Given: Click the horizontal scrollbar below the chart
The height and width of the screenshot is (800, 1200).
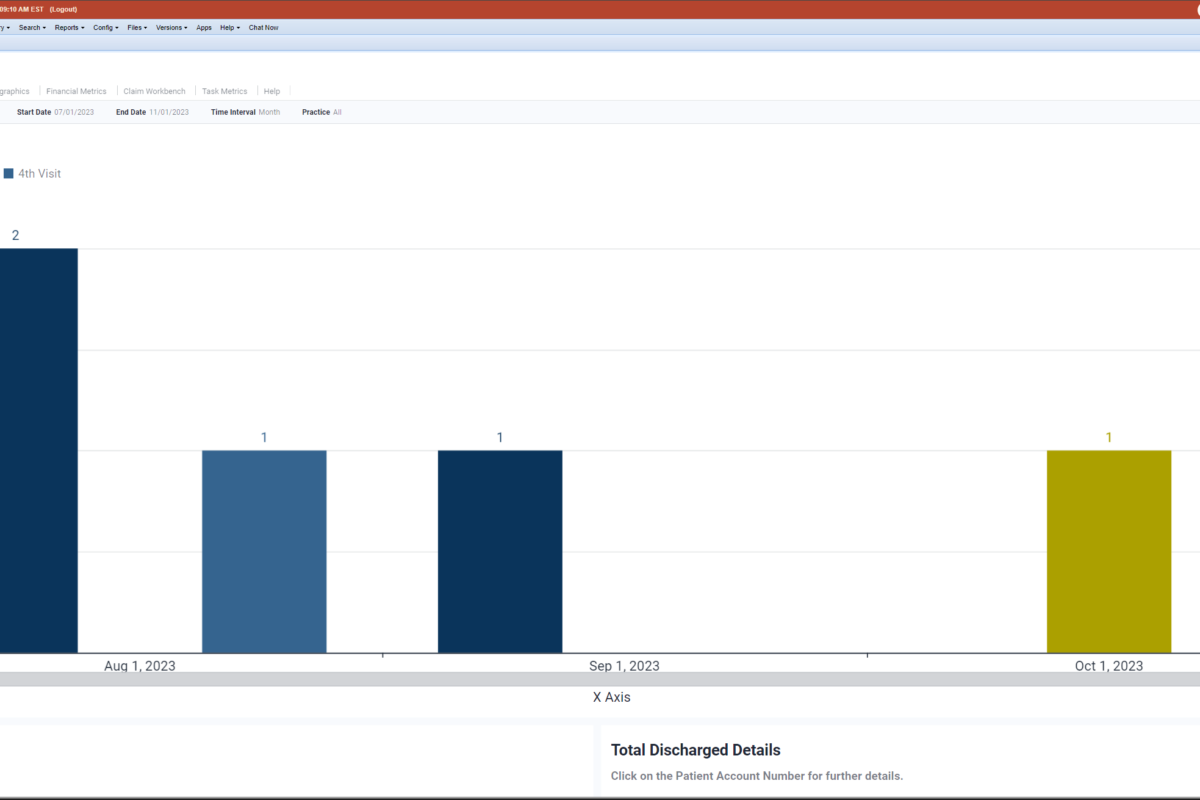Looking at the screenshot, I should (x=600, y=679).
